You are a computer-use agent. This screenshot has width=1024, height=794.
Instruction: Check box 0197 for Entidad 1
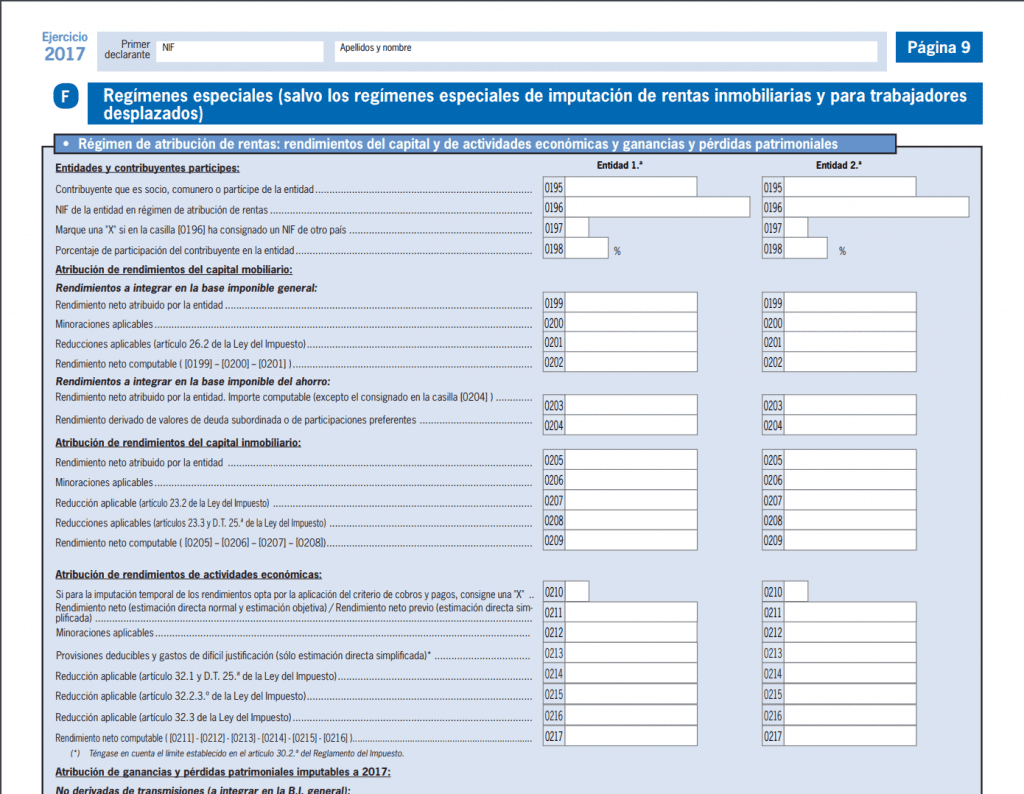[x=577, y=228]
